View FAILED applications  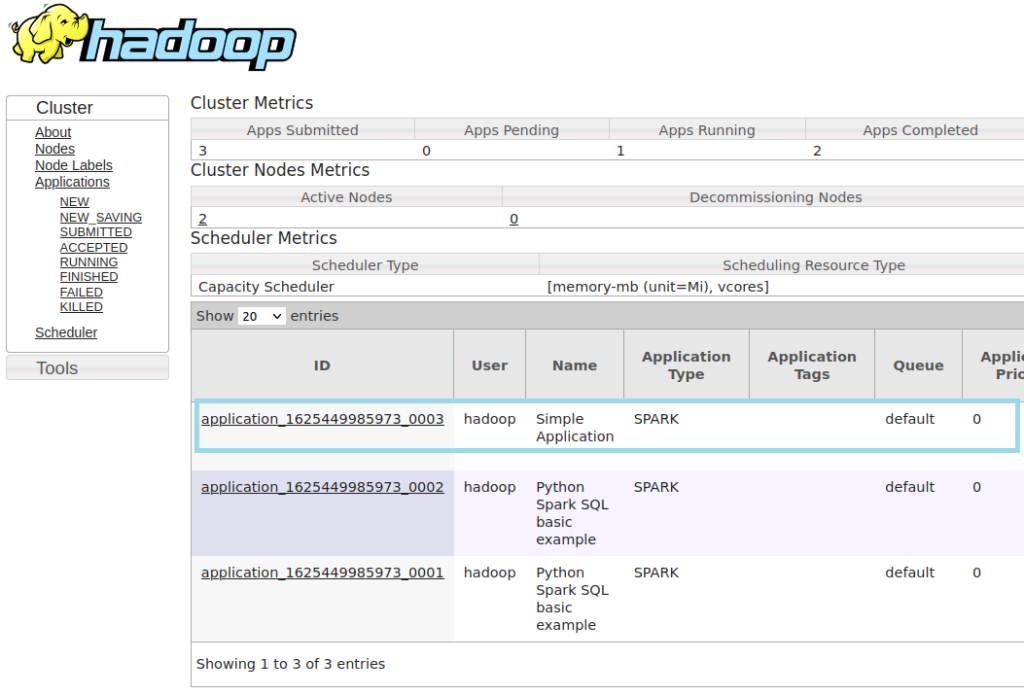81,292
